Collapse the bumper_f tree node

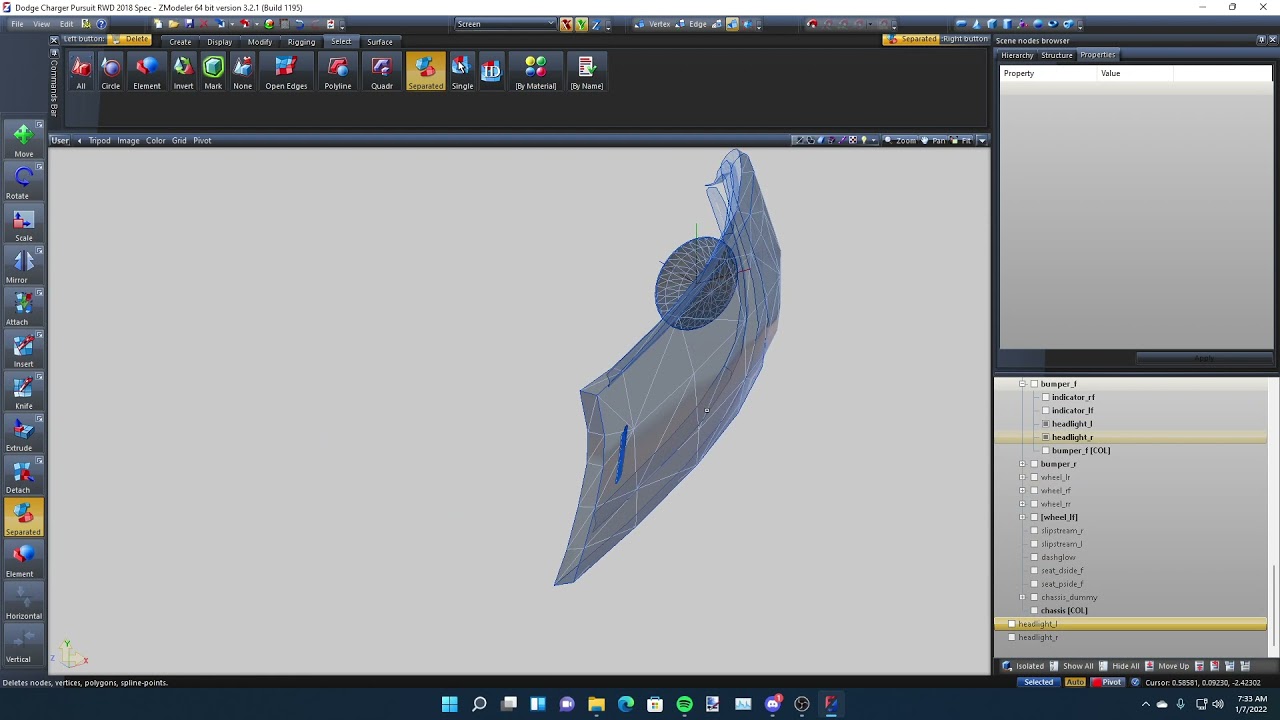tap(1022, 384)
